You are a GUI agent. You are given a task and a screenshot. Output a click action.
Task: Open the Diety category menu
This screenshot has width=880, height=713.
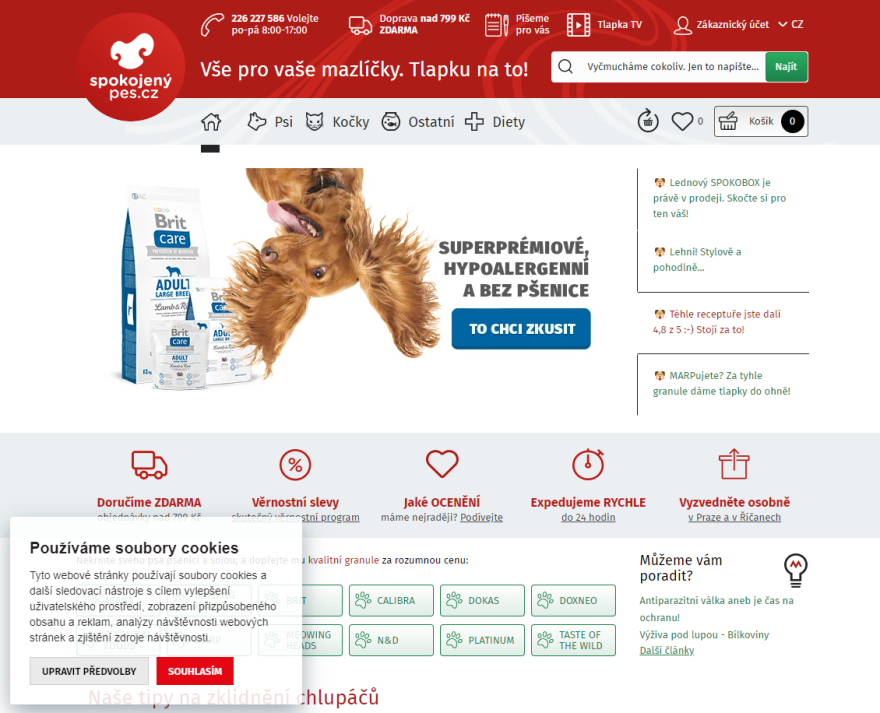pyautogui.click(x=495, y=122)
